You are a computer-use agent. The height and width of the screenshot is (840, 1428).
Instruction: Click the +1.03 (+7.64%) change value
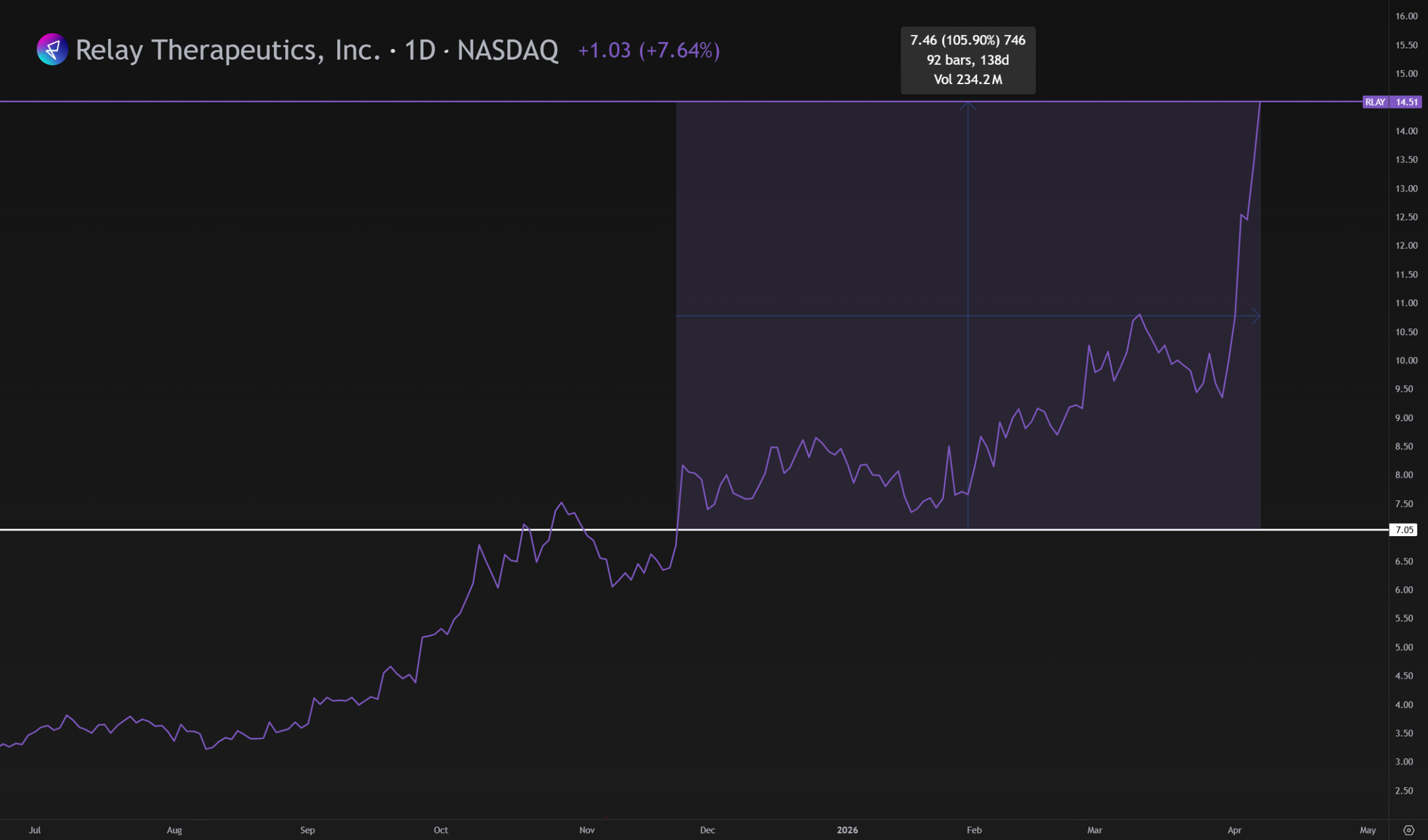coord(648,50)
